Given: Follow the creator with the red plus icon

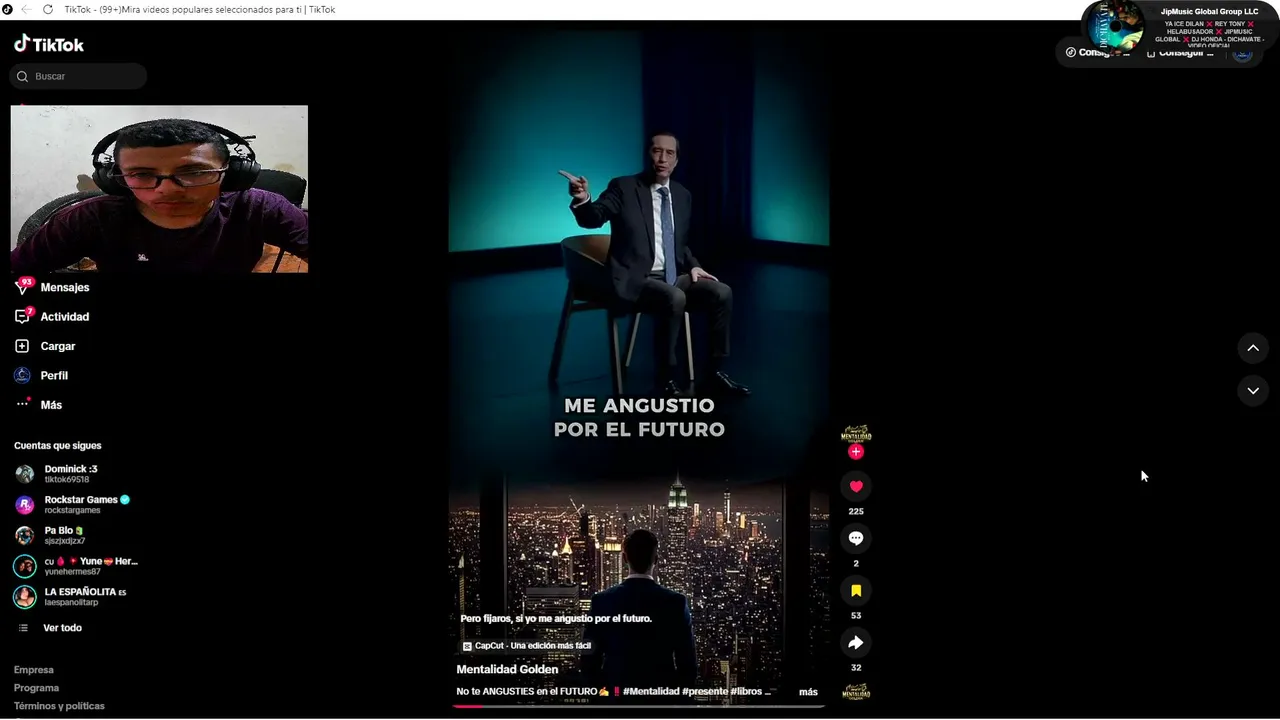Looking at the screenshot, I should [856, 452].
